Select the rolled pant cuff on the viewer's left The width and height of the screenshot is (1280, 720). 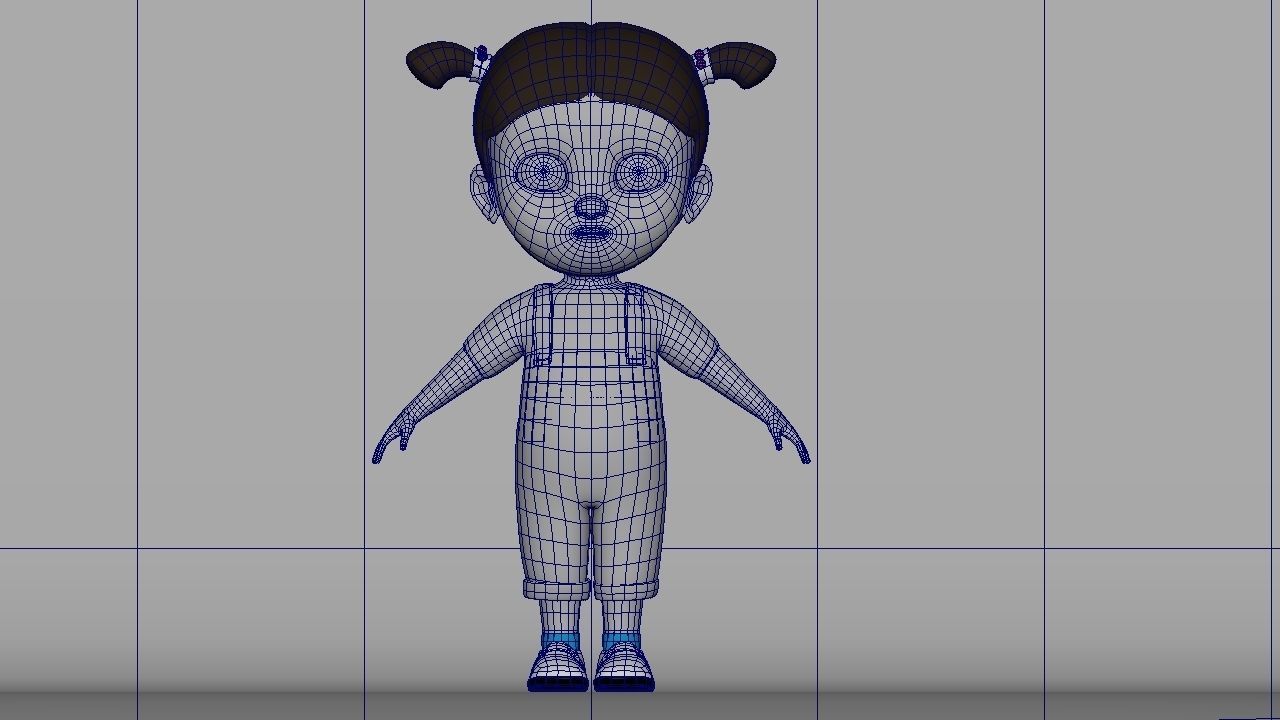tap(556, 589)
